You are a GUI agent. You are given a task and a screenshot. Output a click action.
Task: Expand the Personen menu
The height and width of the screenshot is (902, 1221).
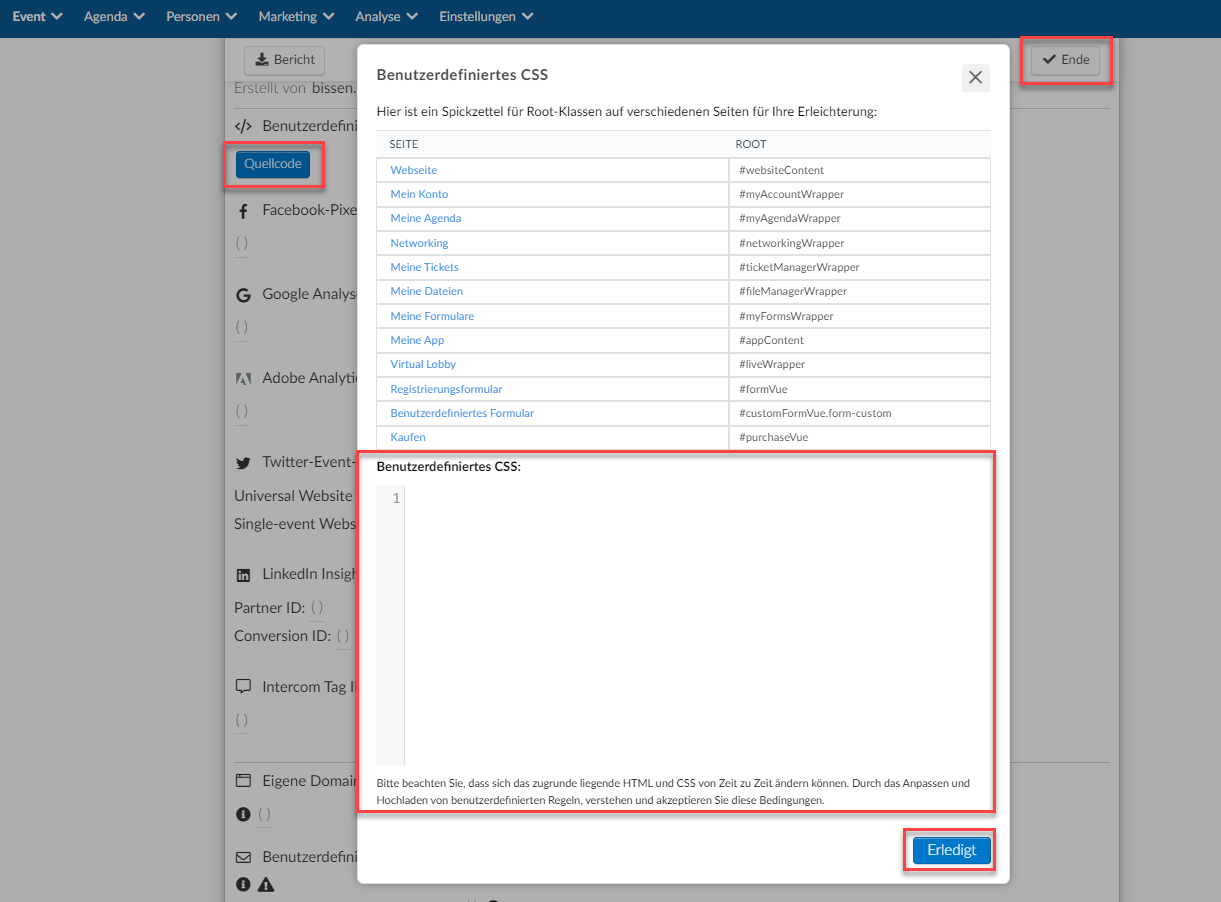point(201,16)
